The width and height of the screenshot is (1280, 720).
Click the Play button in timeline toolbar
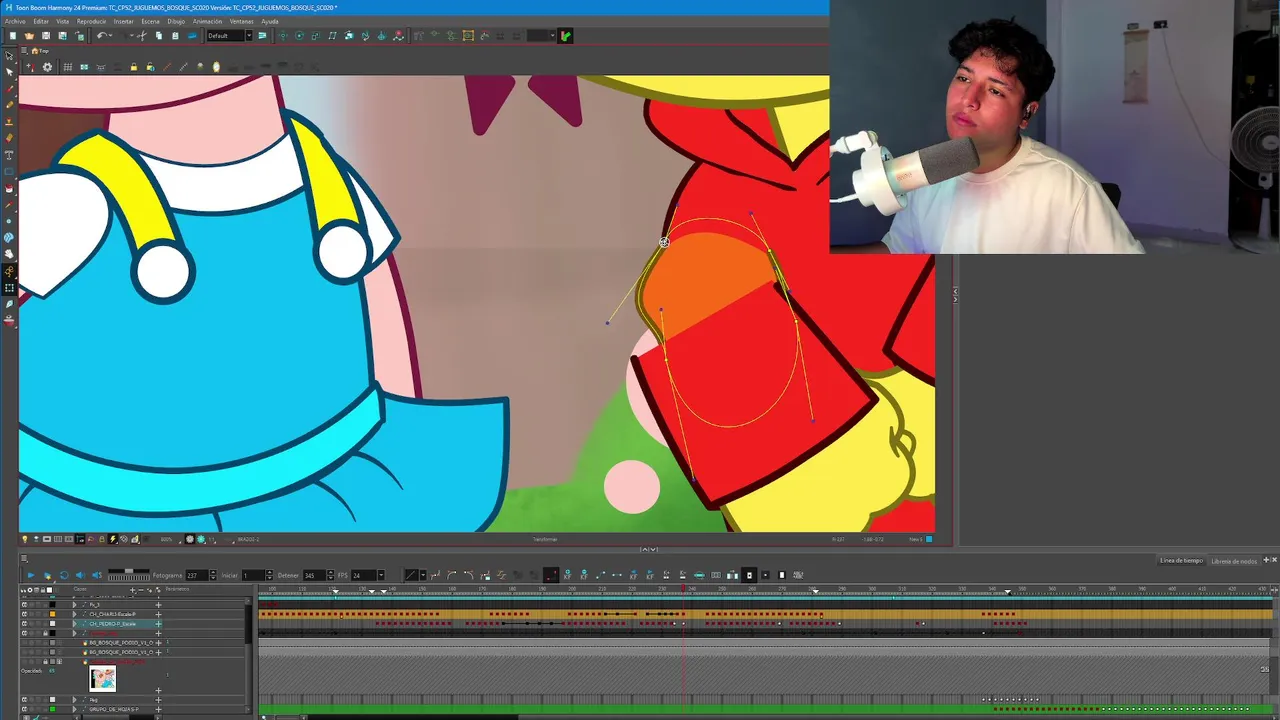pyautogui.click(x=30, y=575)
